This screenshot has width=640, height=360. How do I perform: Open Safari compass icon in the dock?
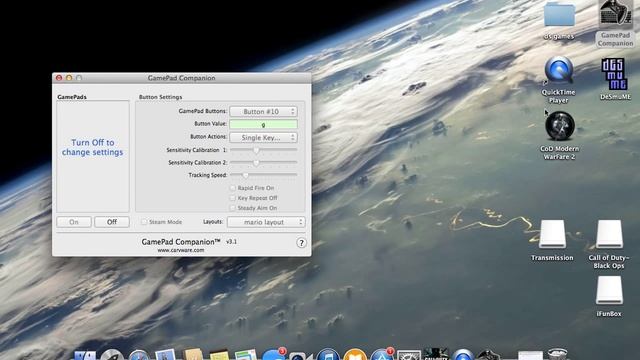(139, 355)
